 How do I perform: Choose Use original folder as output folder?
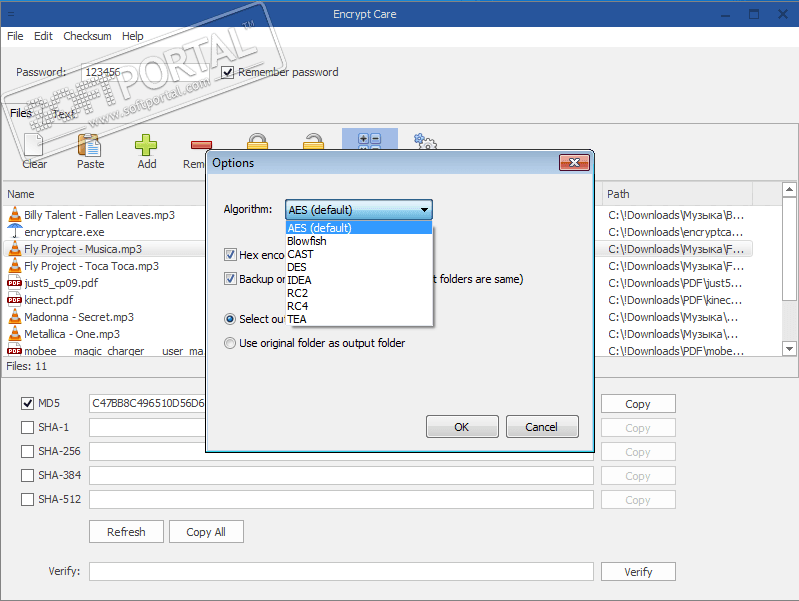230,343
